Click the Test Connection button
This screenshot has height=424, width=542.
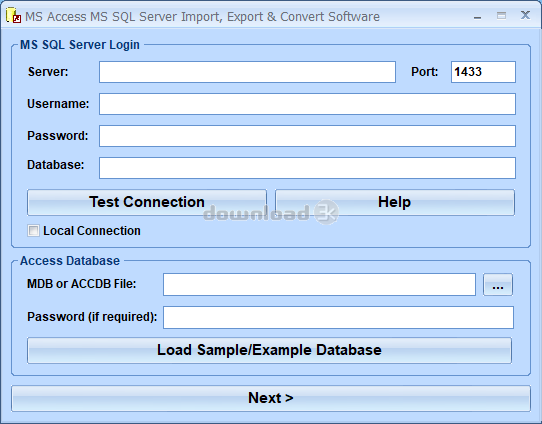pos(147,202)
